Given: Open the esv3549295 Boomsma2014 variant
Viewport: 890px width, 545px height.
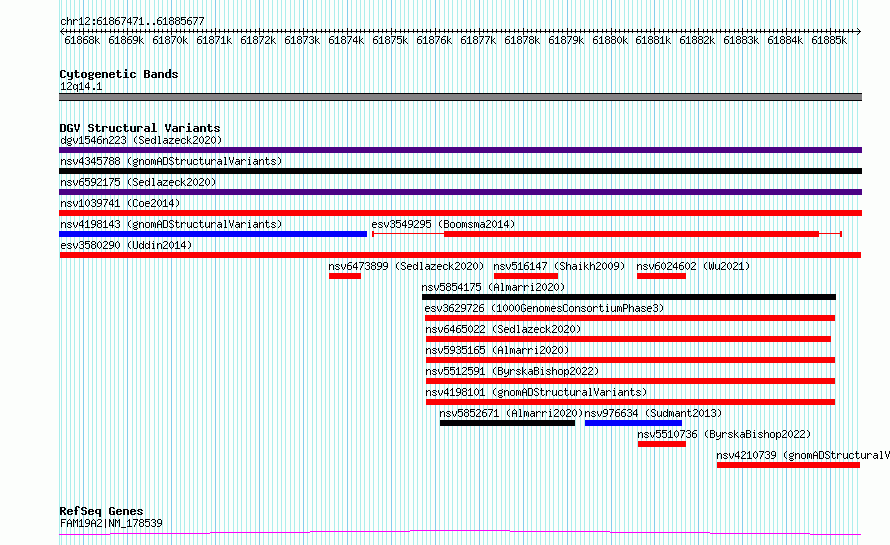Looking at the screenshot, I should click(x=607, y=234).
